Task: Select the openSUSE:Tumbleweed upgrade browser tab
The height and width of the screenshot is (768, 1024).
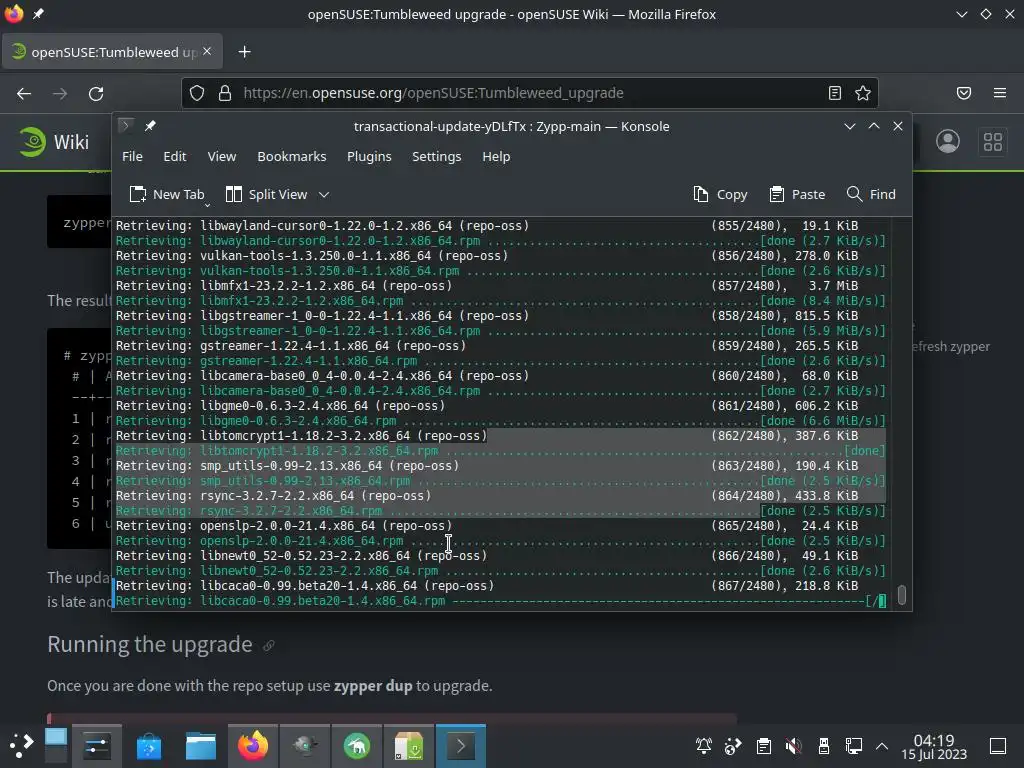Action: point(112,52)
